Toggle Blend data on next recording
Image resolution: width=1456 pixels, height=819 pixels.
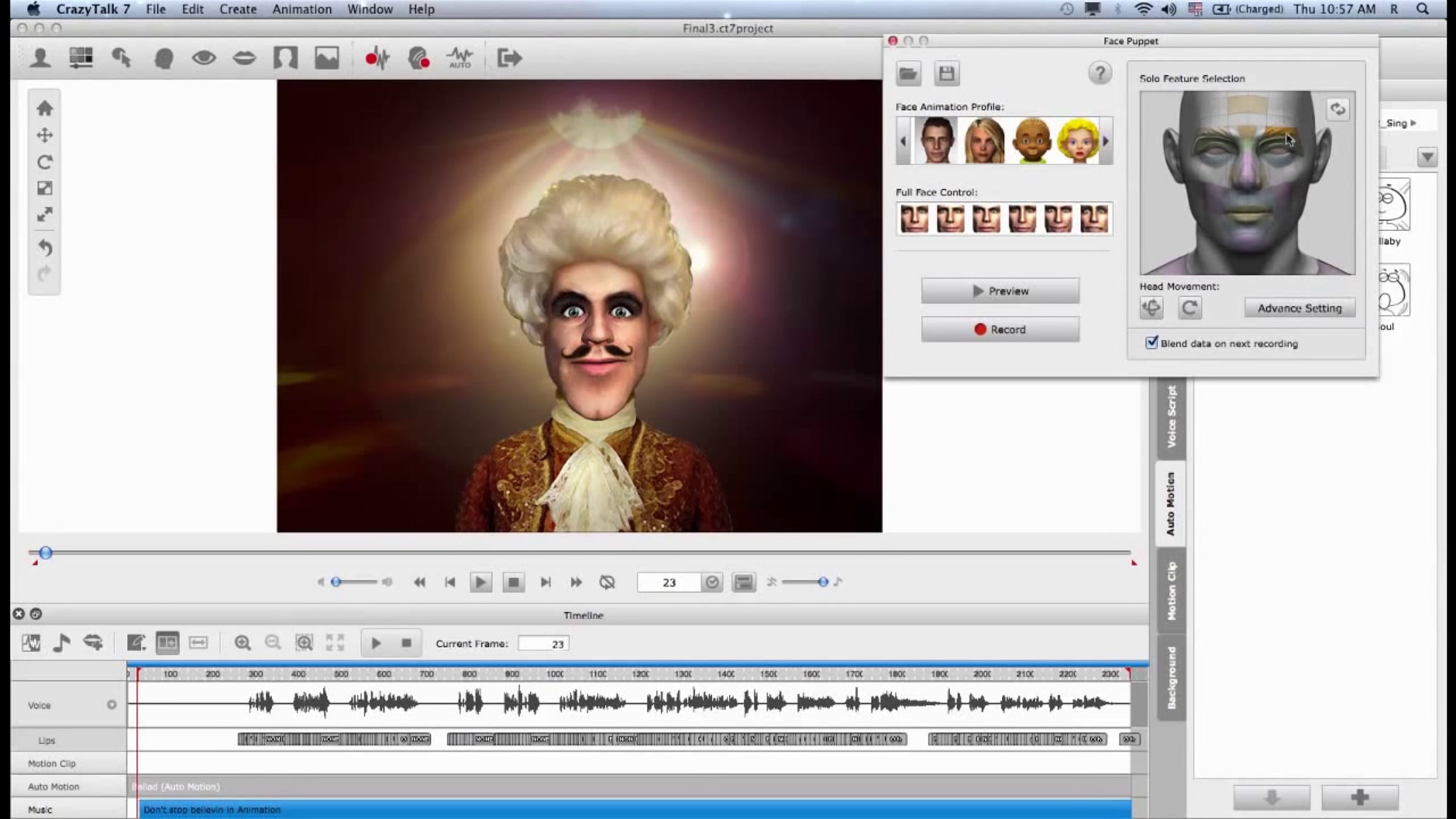click(x=1151, y=343)
